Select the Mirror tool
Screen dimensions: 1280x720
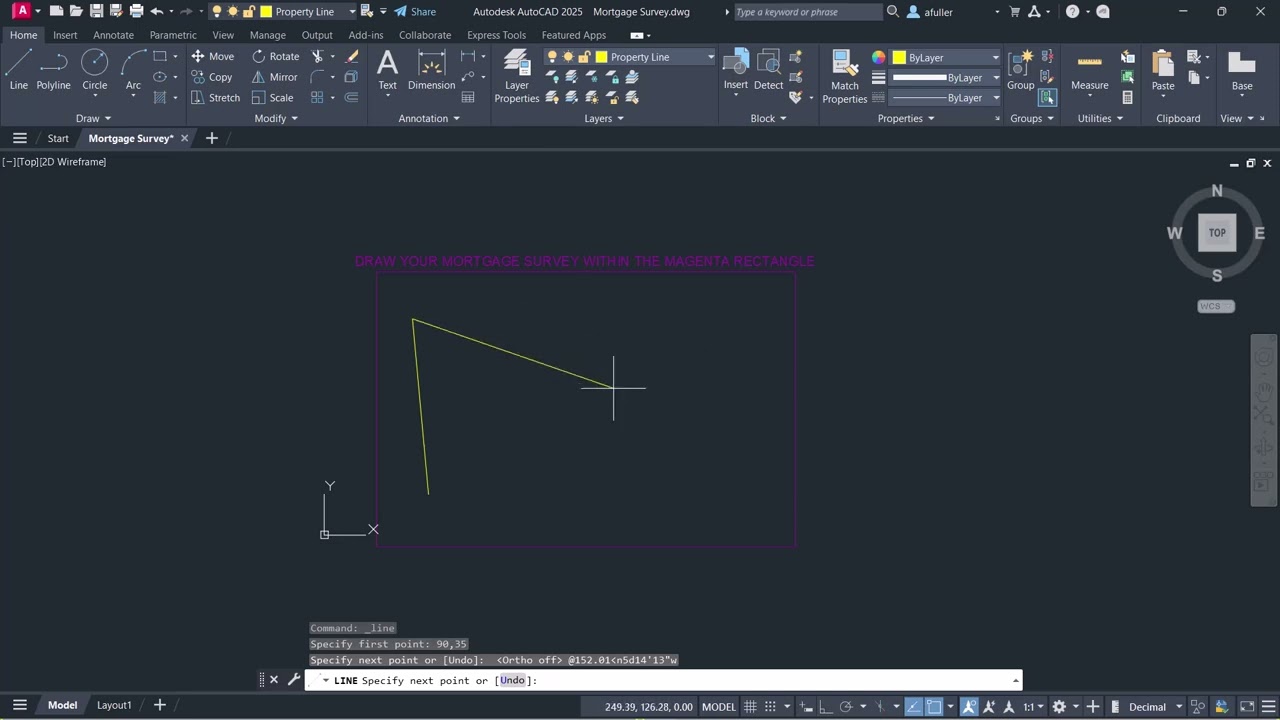coord(274,77)
